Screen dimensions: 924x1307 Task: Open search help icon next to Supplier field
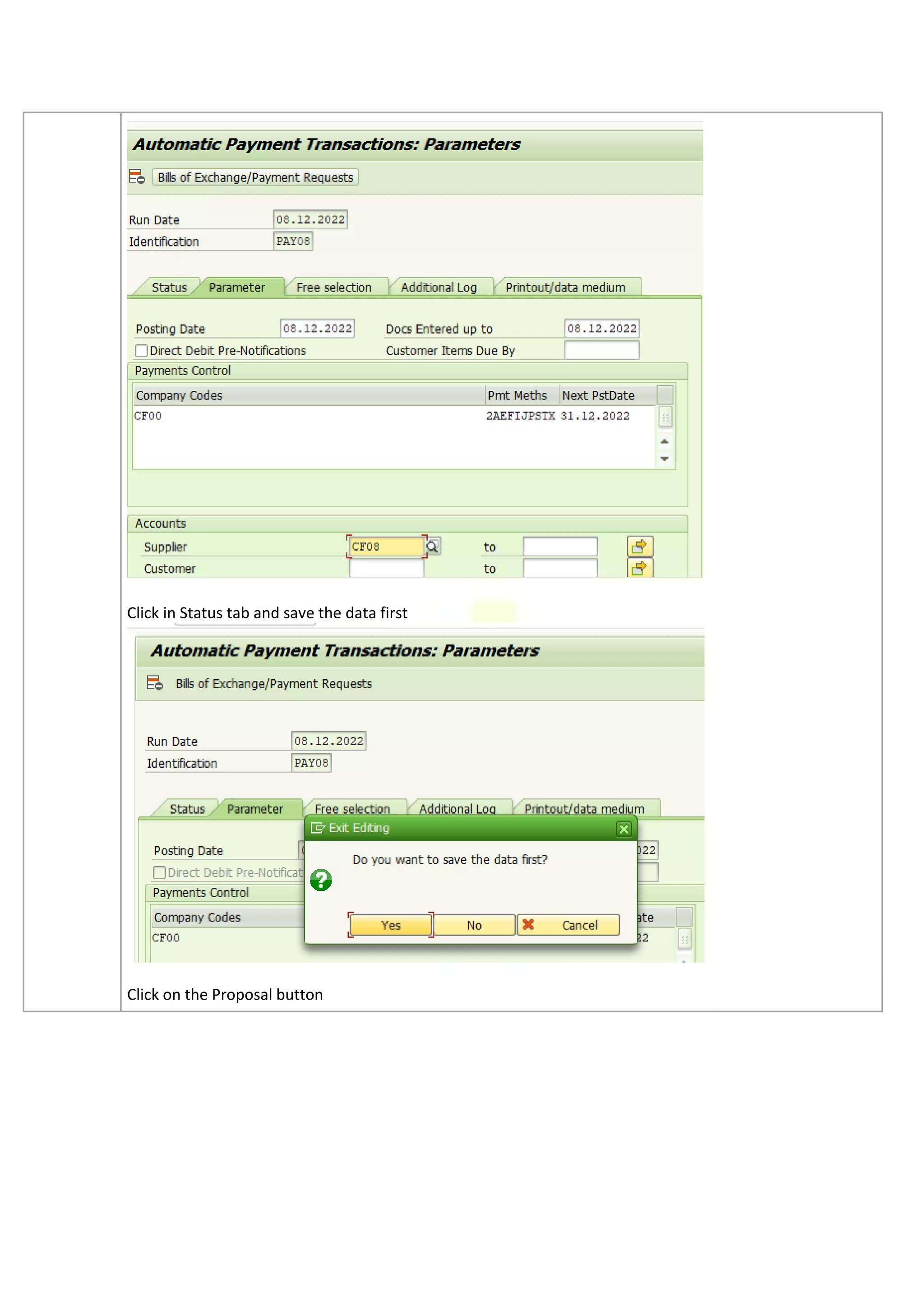pos(432,547)
